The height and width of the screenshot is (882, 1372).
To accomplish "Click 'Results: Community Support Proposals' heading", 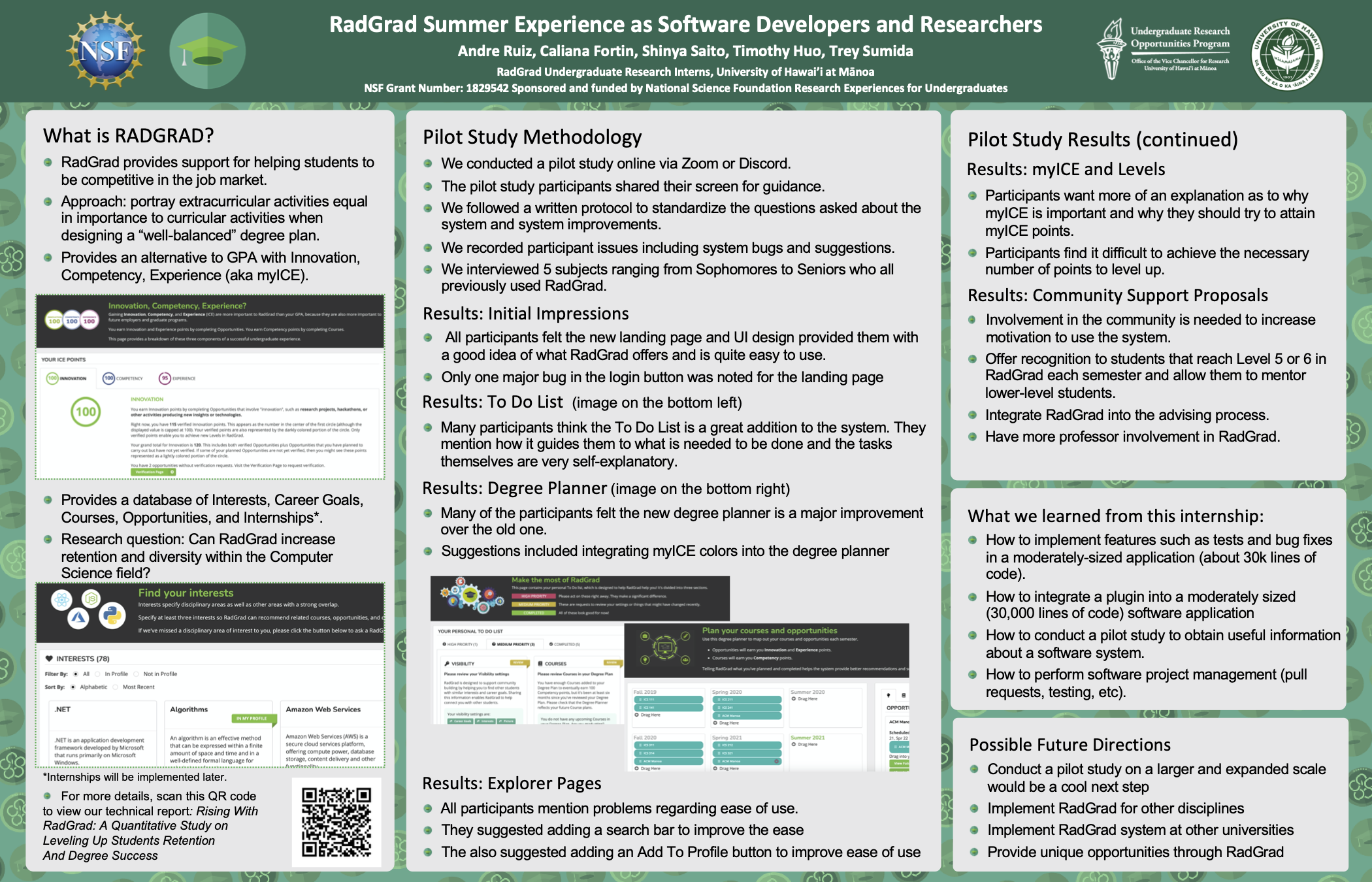I will tap(1118, 295).
